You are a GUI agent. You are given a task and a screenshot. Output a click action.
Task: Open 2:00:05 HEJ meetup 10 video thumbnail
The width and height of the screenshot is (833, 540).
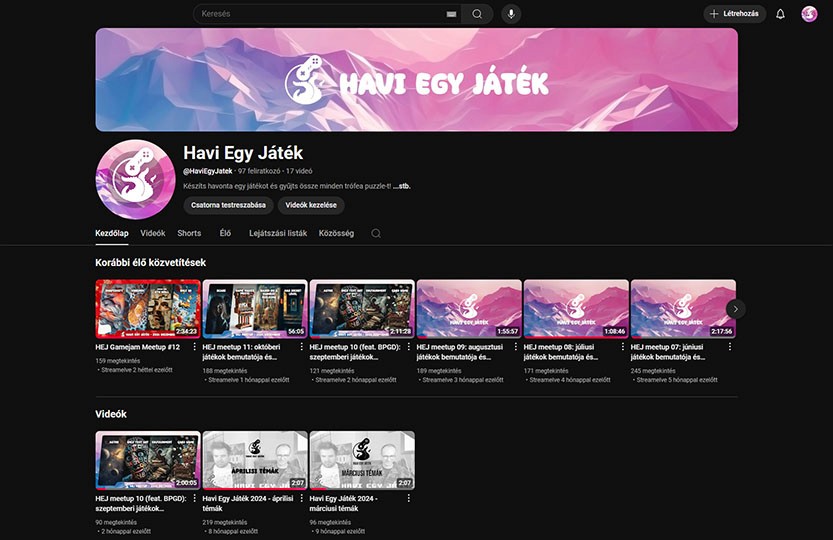coord(148,460)
